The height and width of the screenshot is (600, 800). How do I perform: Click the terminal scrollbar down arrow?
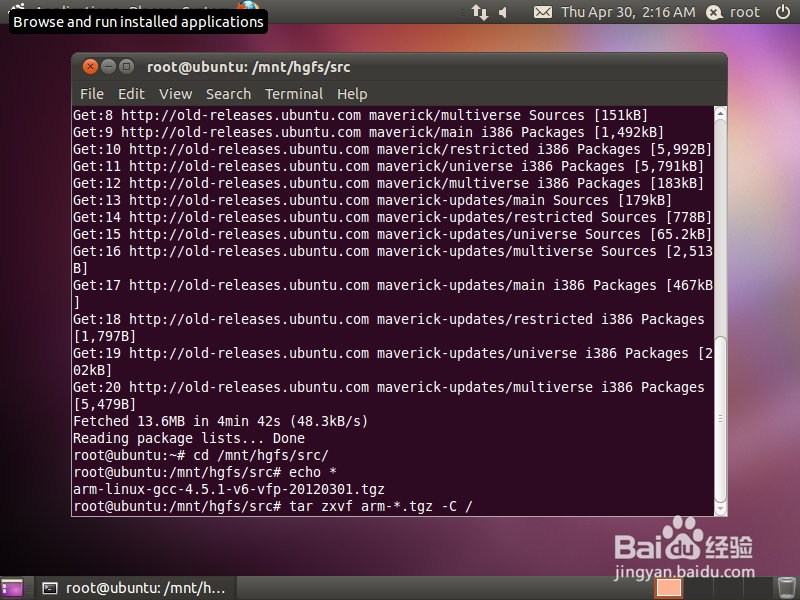click(x=720, y=509)
